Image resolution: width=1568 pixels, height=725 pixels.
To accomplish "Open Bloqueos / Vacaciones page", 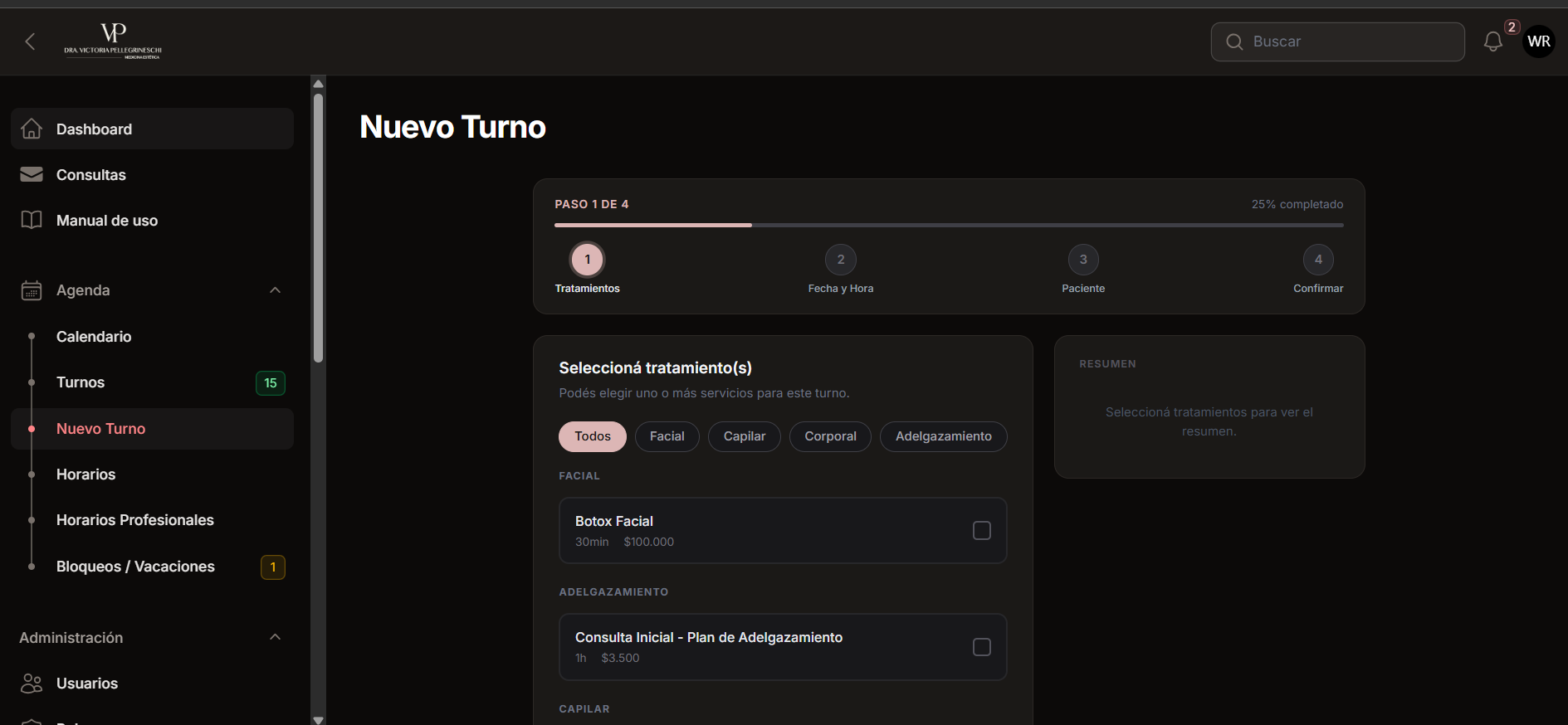I will (x=135, y=567).
